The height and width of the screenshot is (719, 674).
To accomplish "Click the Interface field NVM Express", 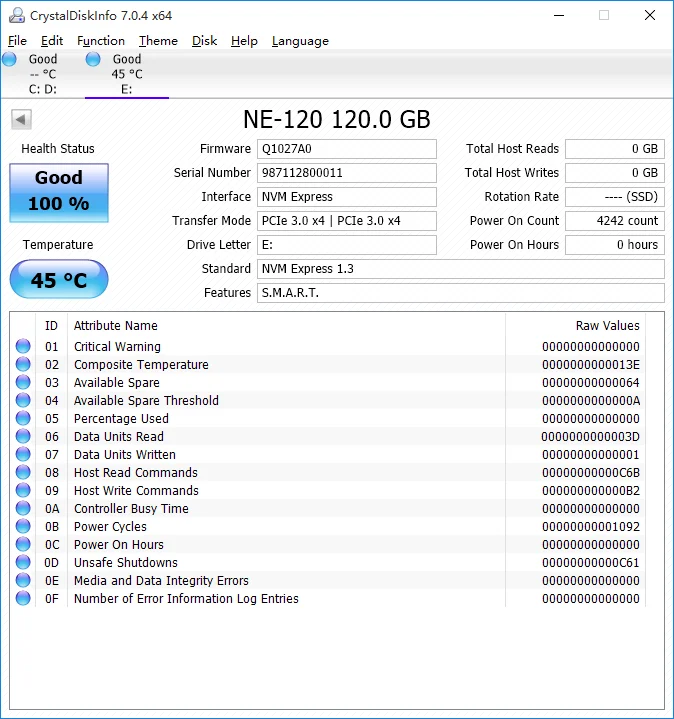I will pos(347,197).
